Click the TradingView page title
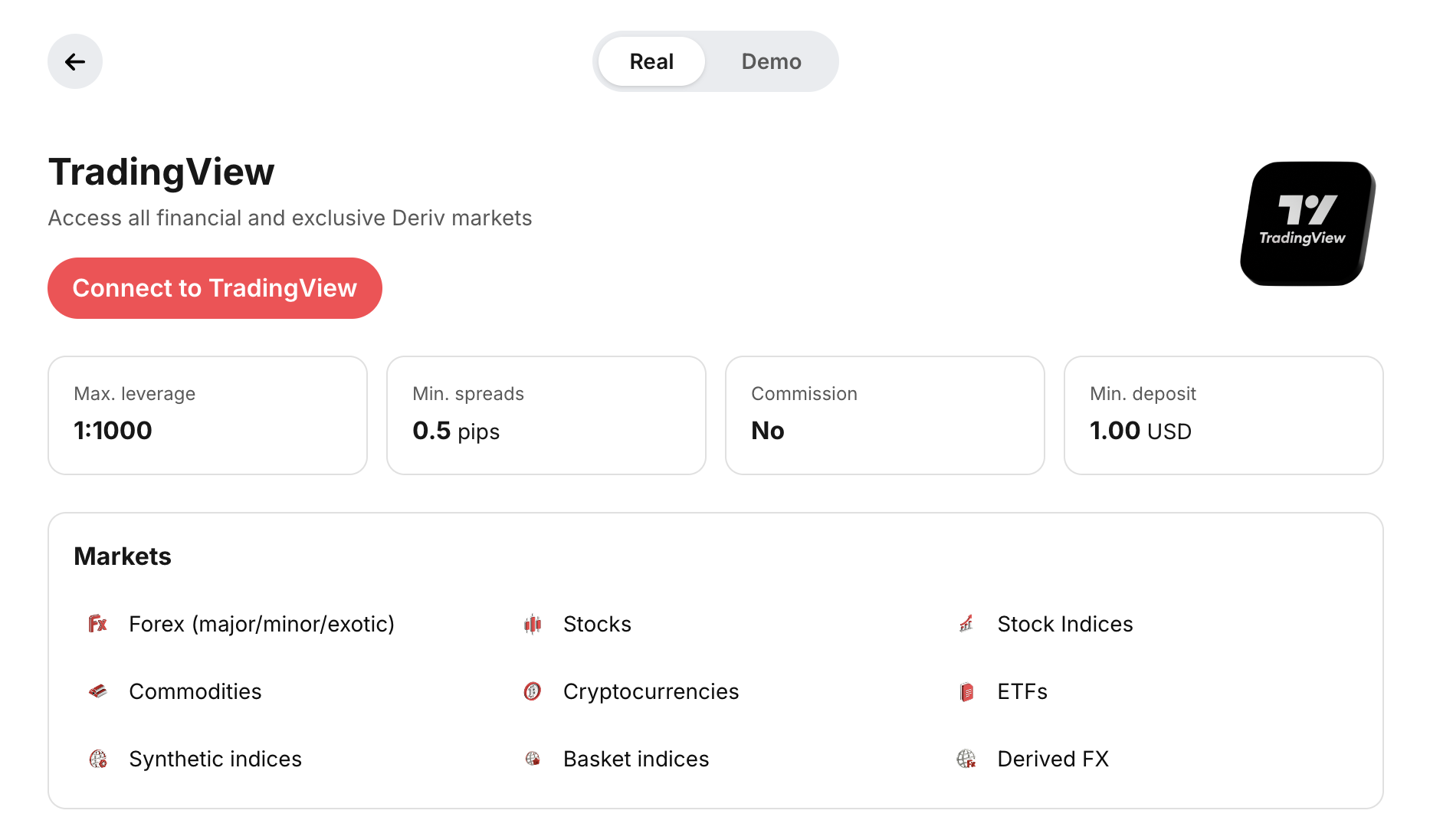The height and width of the screenshot is (840, 1430). point(161,172)
